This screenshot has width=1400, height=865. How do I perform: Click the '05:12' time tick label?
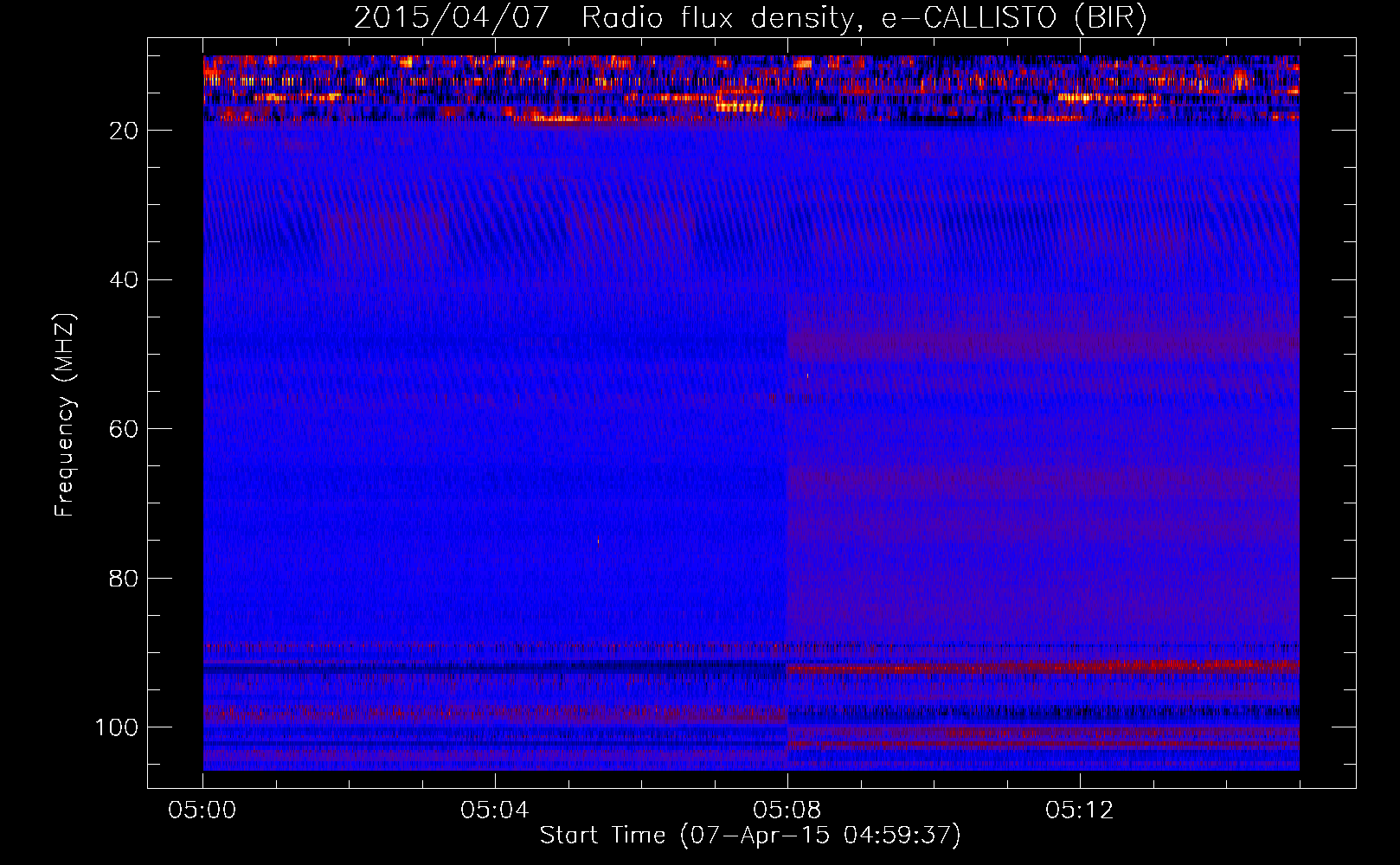(x=1080, y=811)
